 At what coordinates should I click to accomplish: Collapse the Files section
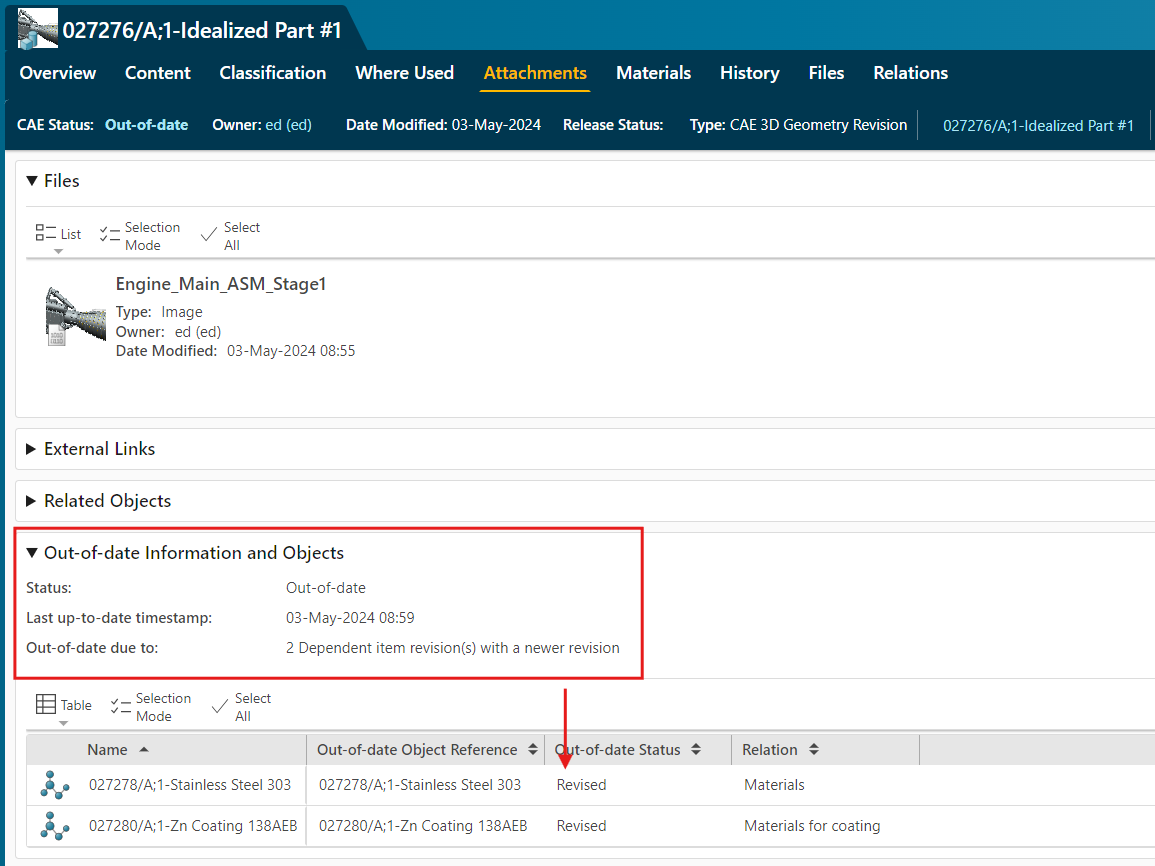tap(34, 181)
